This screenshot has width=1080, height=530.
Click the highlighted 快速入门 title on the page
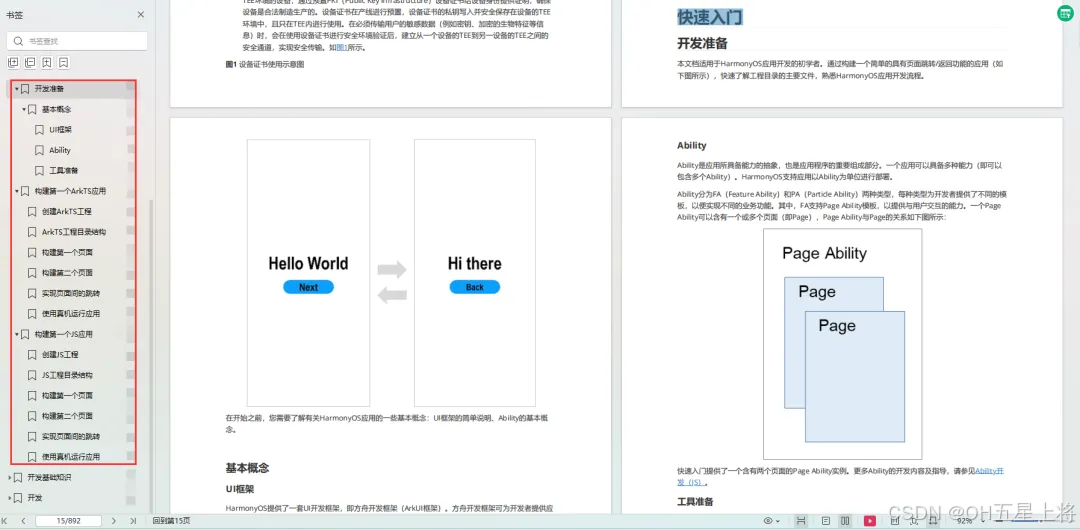pos(709,17)
